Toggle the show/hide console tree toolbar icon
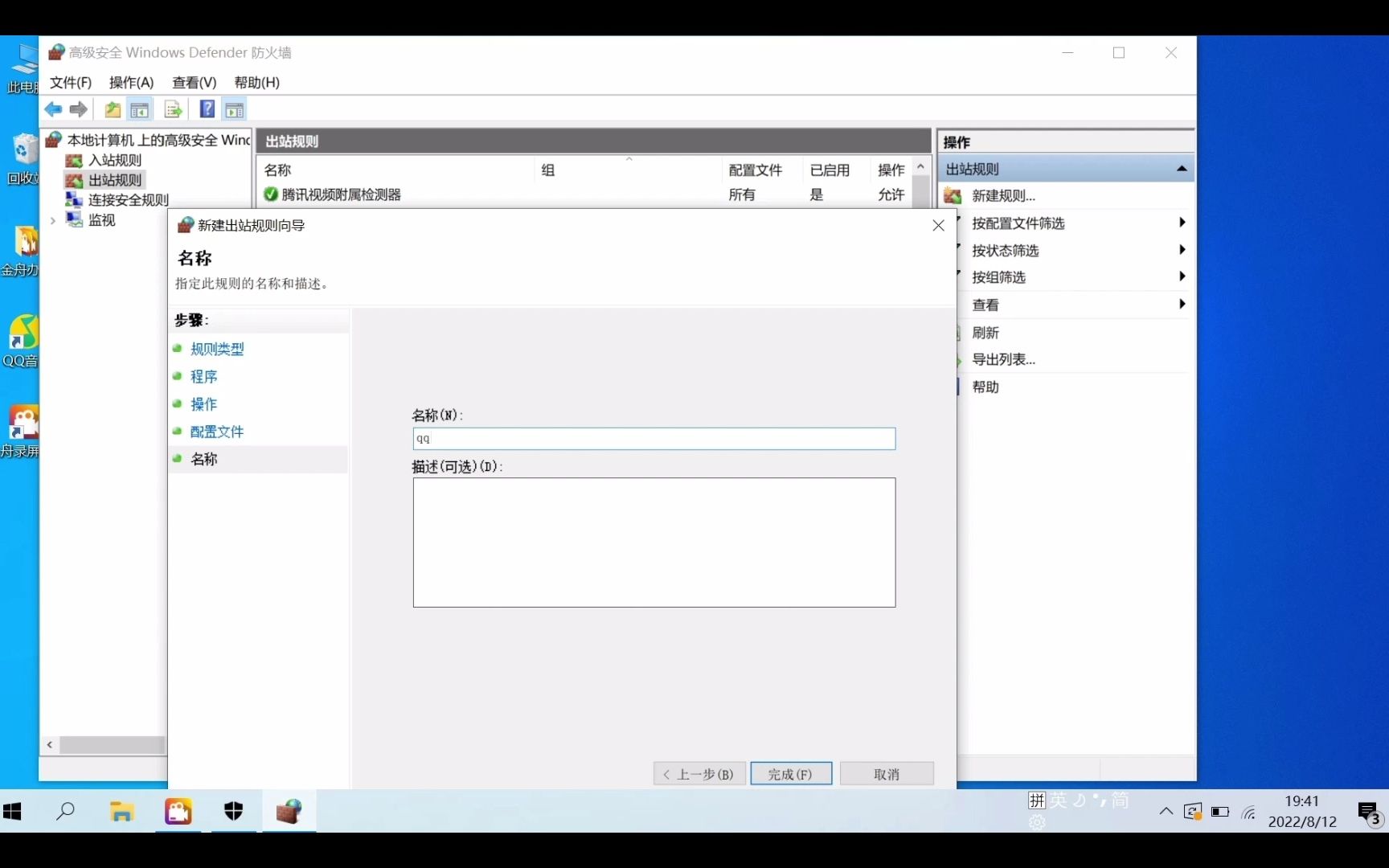The height and width of the screenshot is (868, 1389). pyautogui.click(x=140, y=109)
